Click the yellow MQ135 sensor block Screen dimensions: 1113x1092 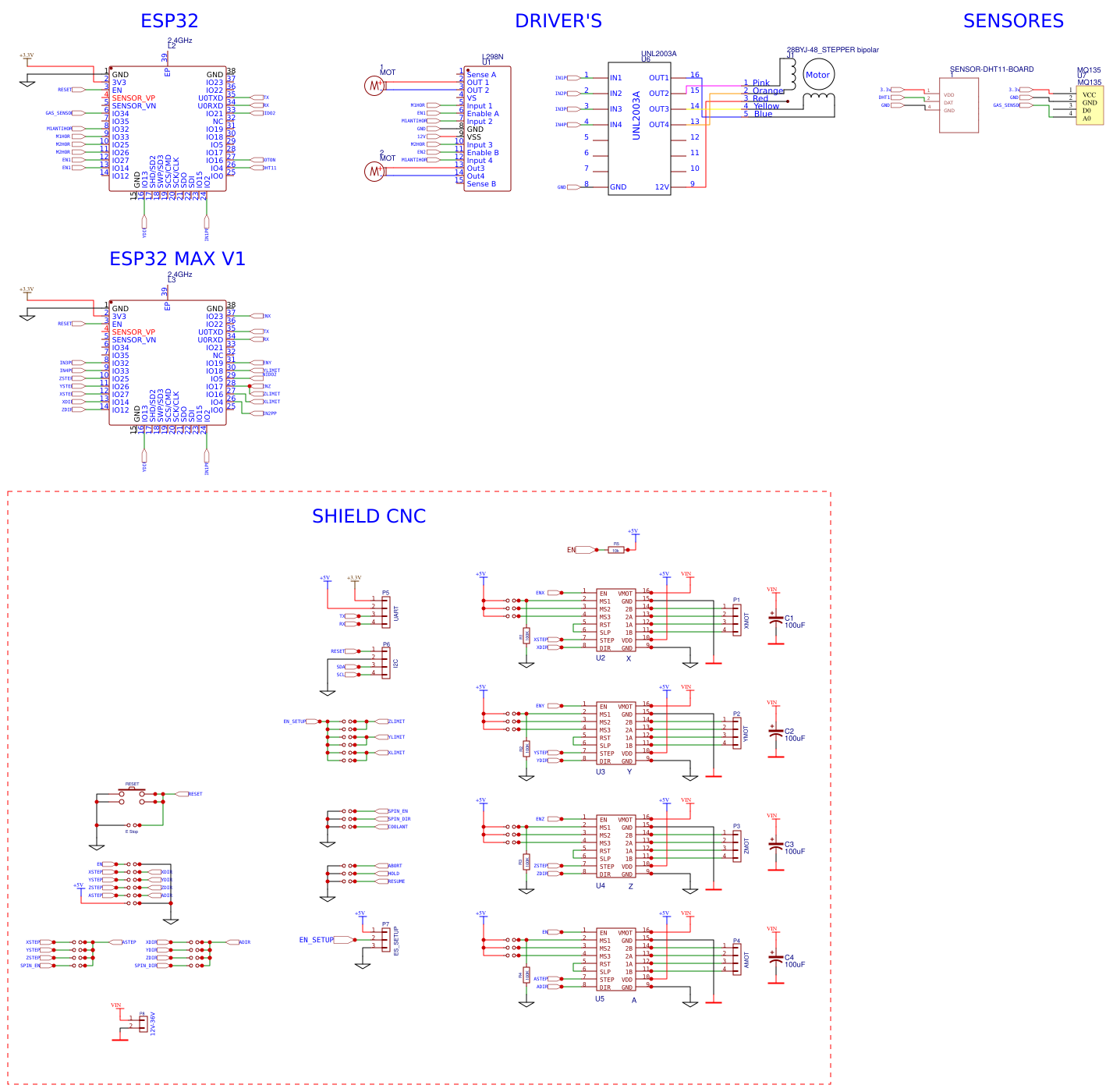pos(1090,105)
